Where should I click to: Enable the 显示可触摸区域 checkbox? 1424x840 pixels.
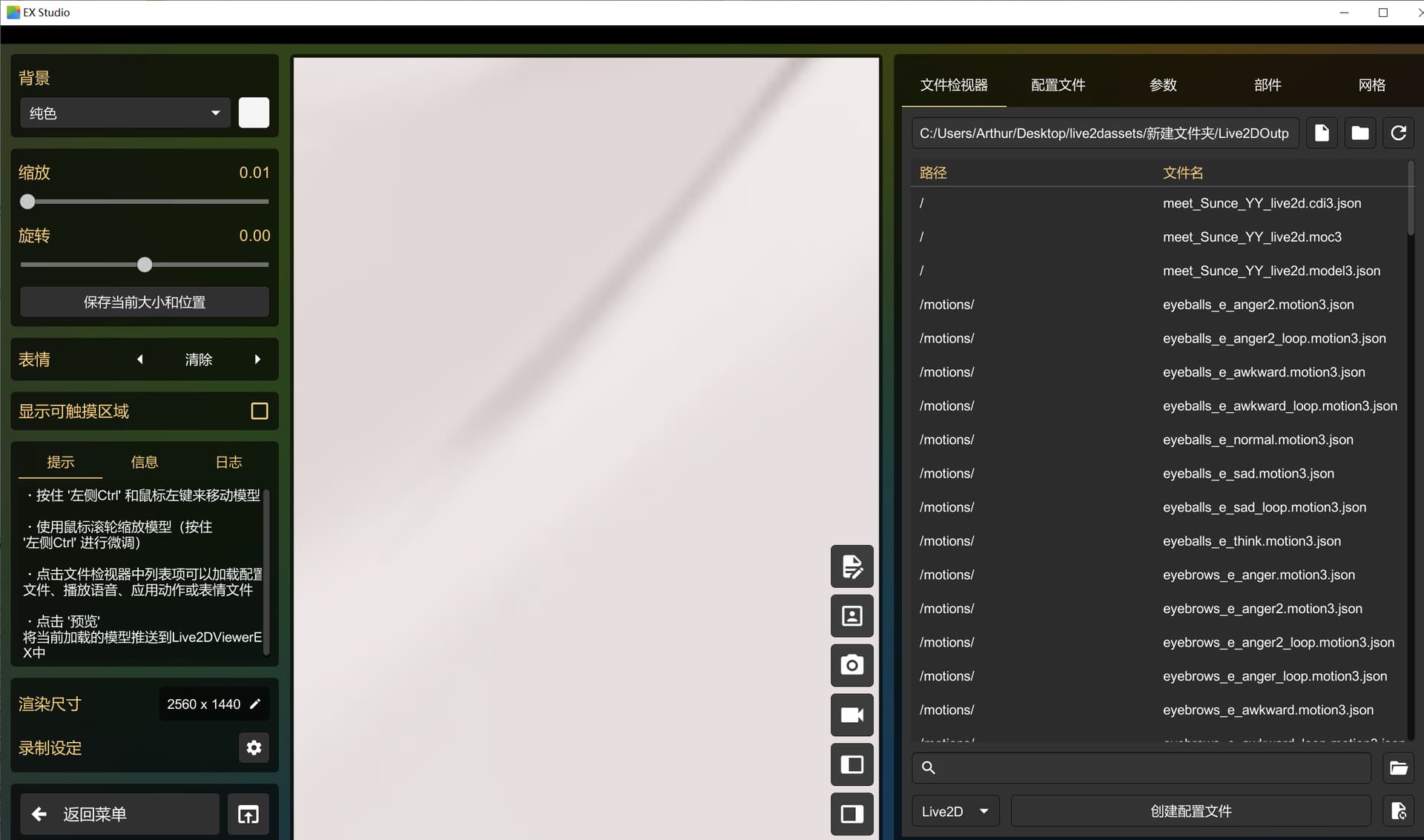259,411
